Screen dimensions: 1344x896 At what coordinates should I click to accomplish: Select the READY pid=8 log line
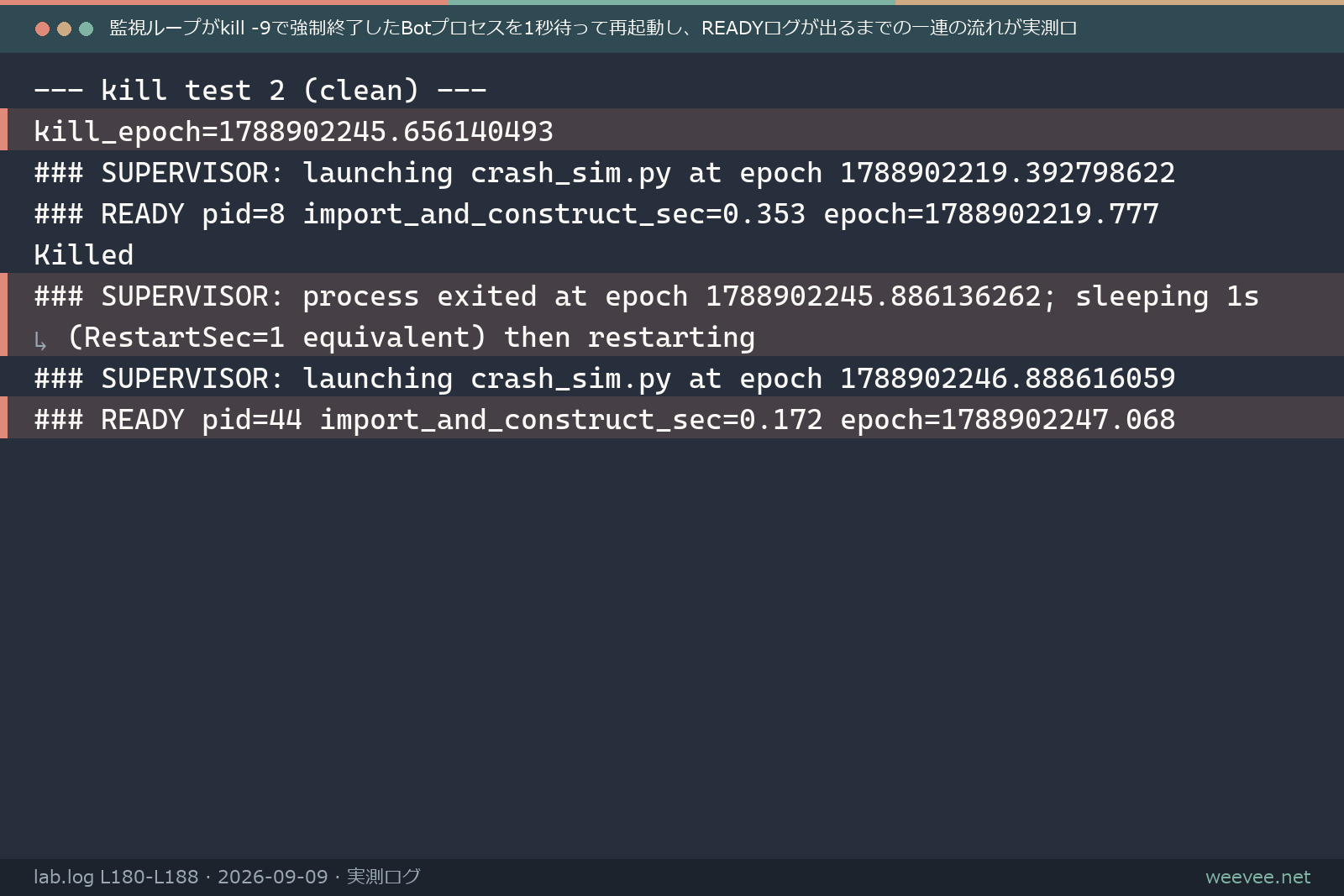pyautogui.click(x=596, y=213)
